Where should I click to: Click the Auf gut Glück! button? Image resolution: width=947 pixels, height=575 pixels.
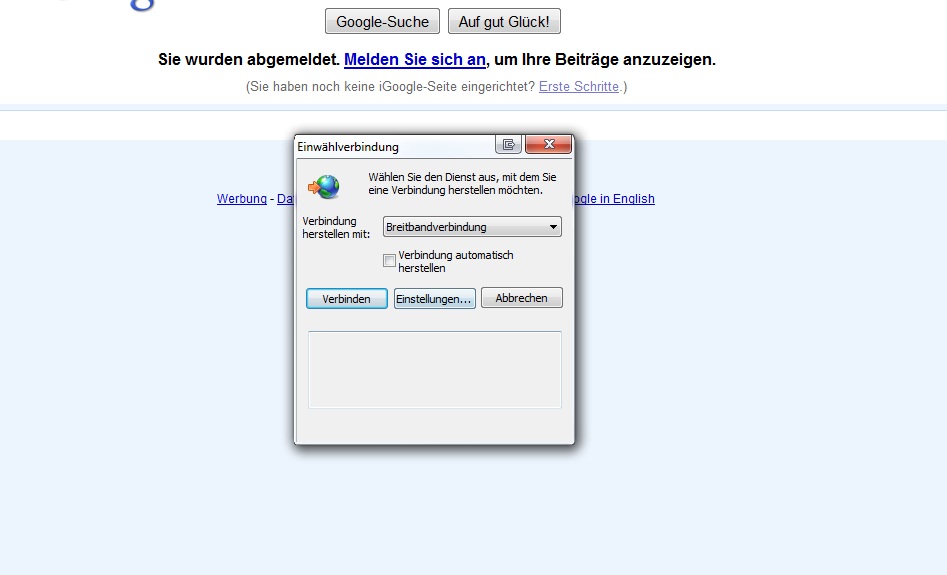pos(504,21)
